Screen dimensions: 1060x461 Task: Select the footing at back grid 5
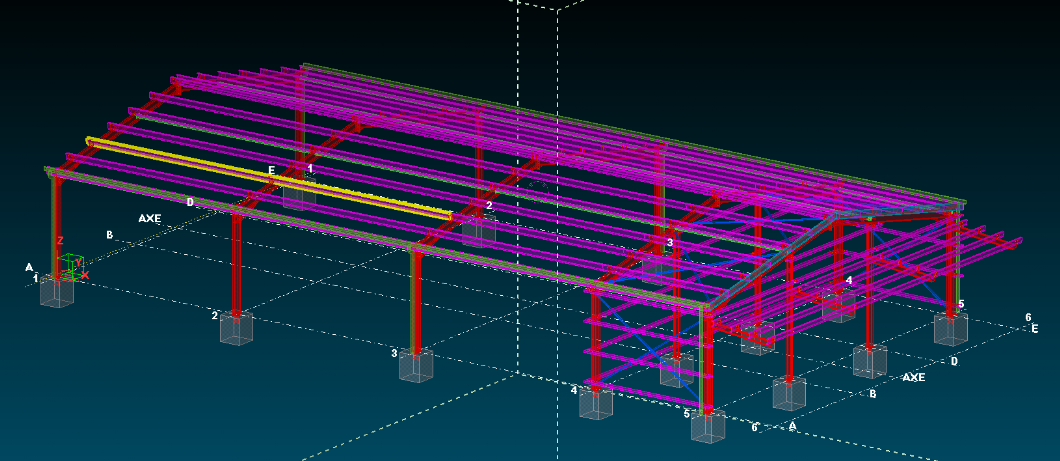950,328
